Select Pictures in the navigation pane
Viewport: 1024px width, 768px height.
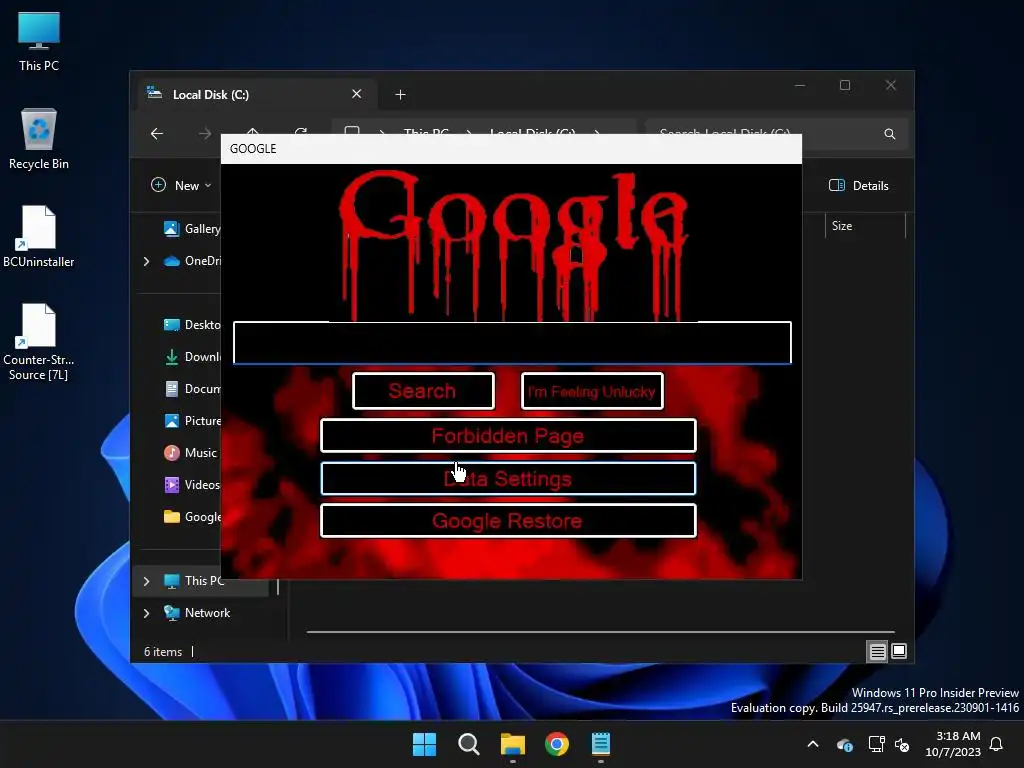click(x=191, y=421)
